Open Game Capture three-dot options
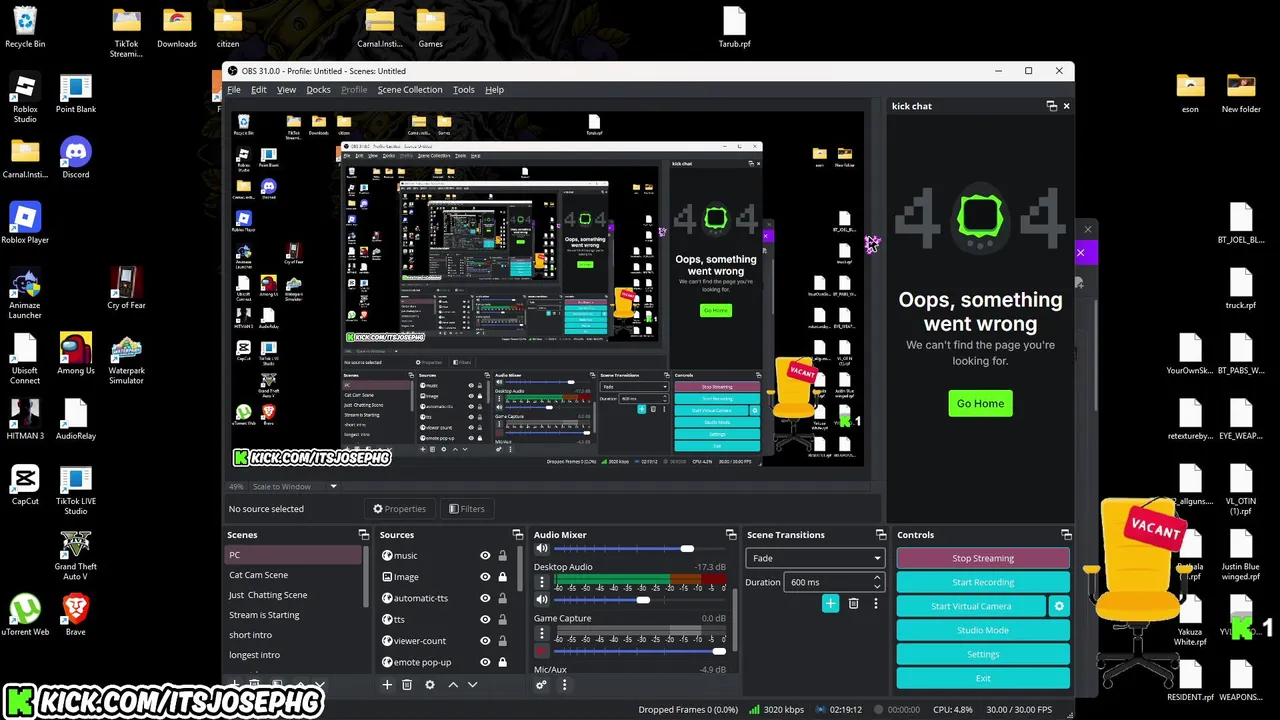The image size is (1280, 720). [x=541, y=632]
